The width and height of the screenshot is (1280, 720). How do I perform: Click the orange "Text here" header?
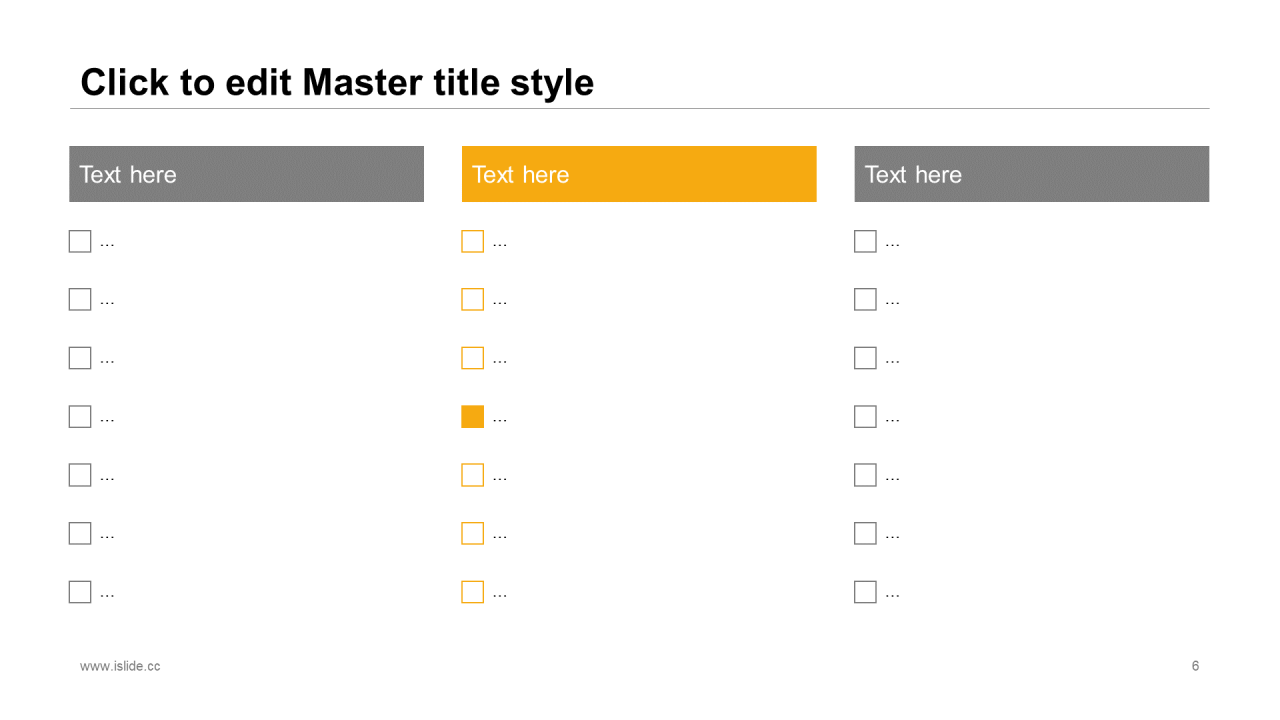(x=639, y=174)
